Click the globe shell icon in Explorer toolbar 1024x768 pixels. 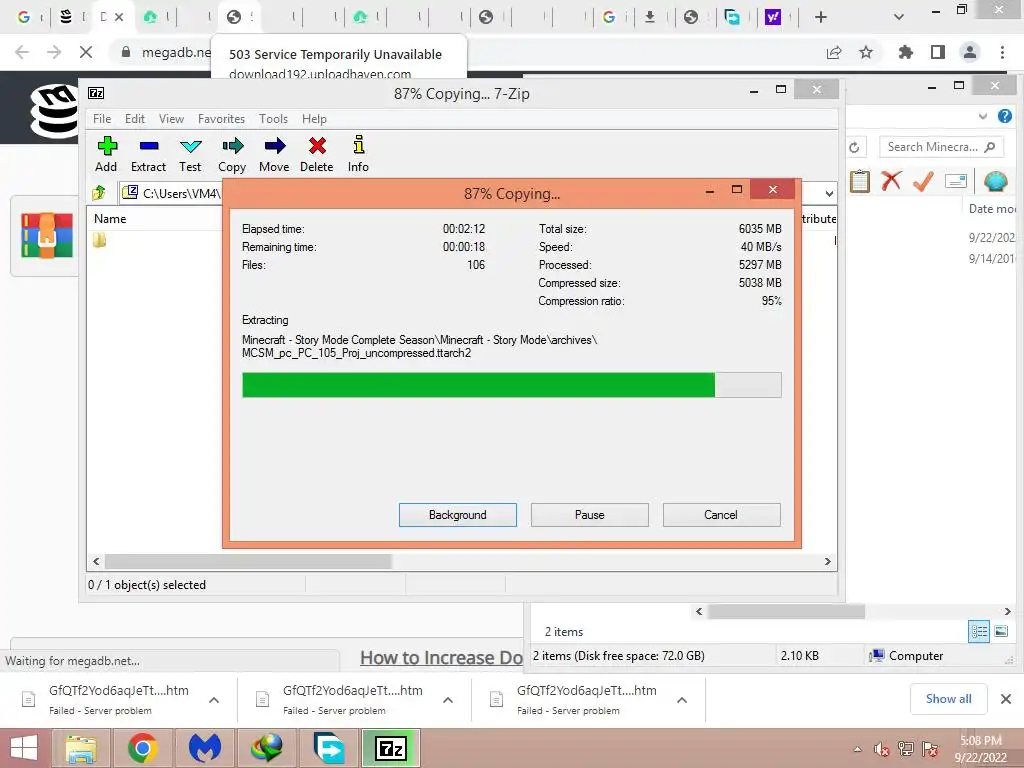tap(995, 181)
